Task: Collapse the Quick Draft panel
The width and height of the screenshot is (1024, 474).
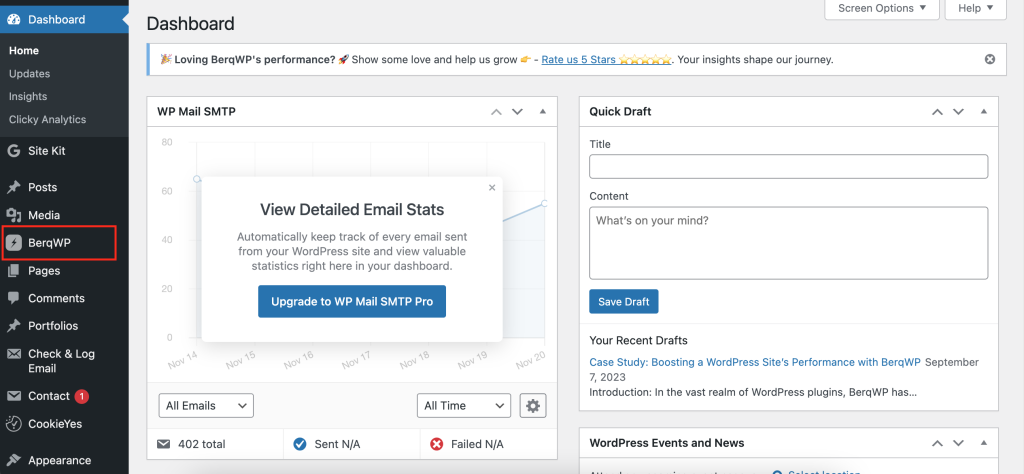Action: 984,112
